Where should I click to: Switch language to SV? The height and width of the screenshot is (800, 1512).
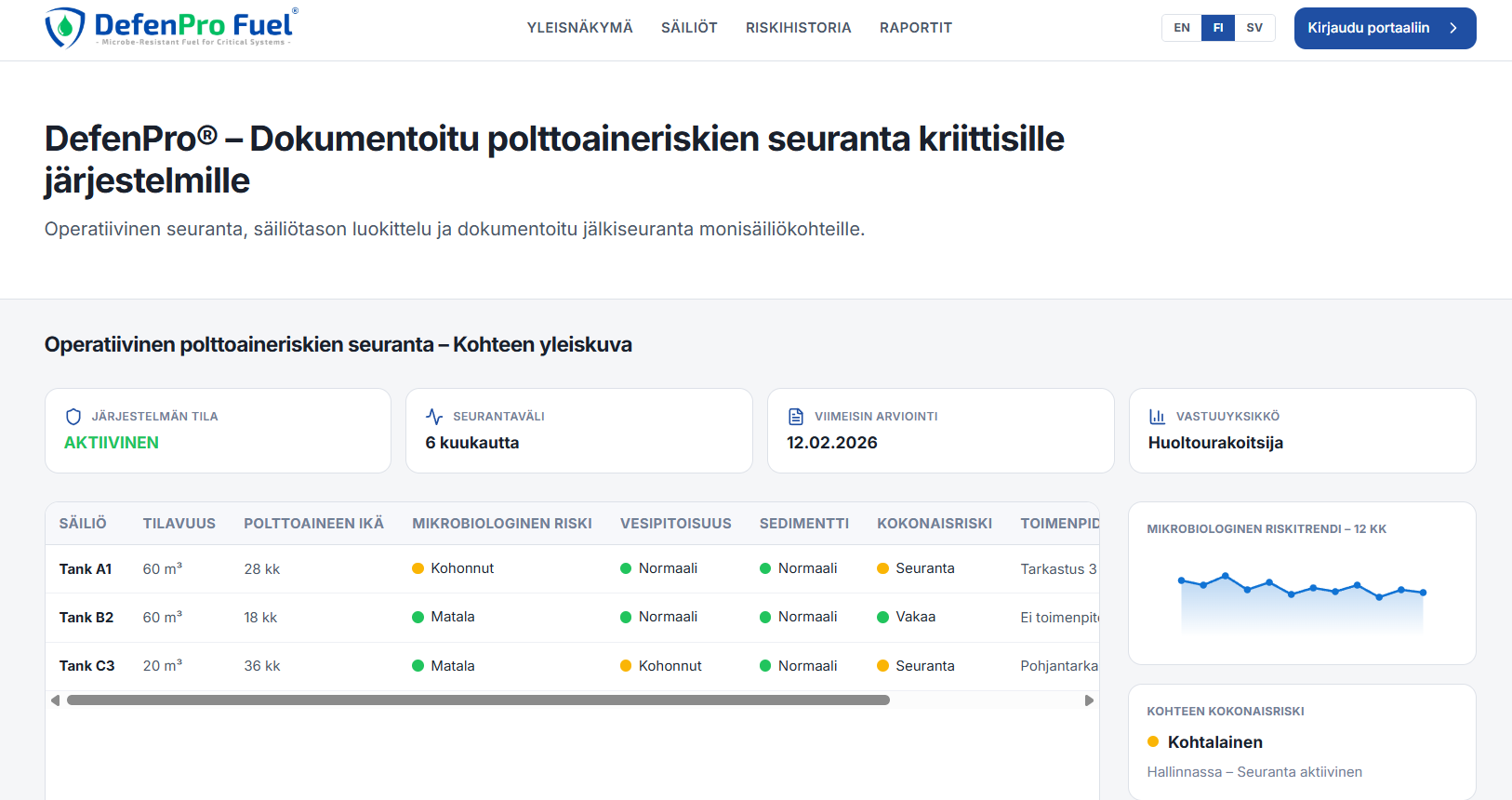coord(1254,28)
